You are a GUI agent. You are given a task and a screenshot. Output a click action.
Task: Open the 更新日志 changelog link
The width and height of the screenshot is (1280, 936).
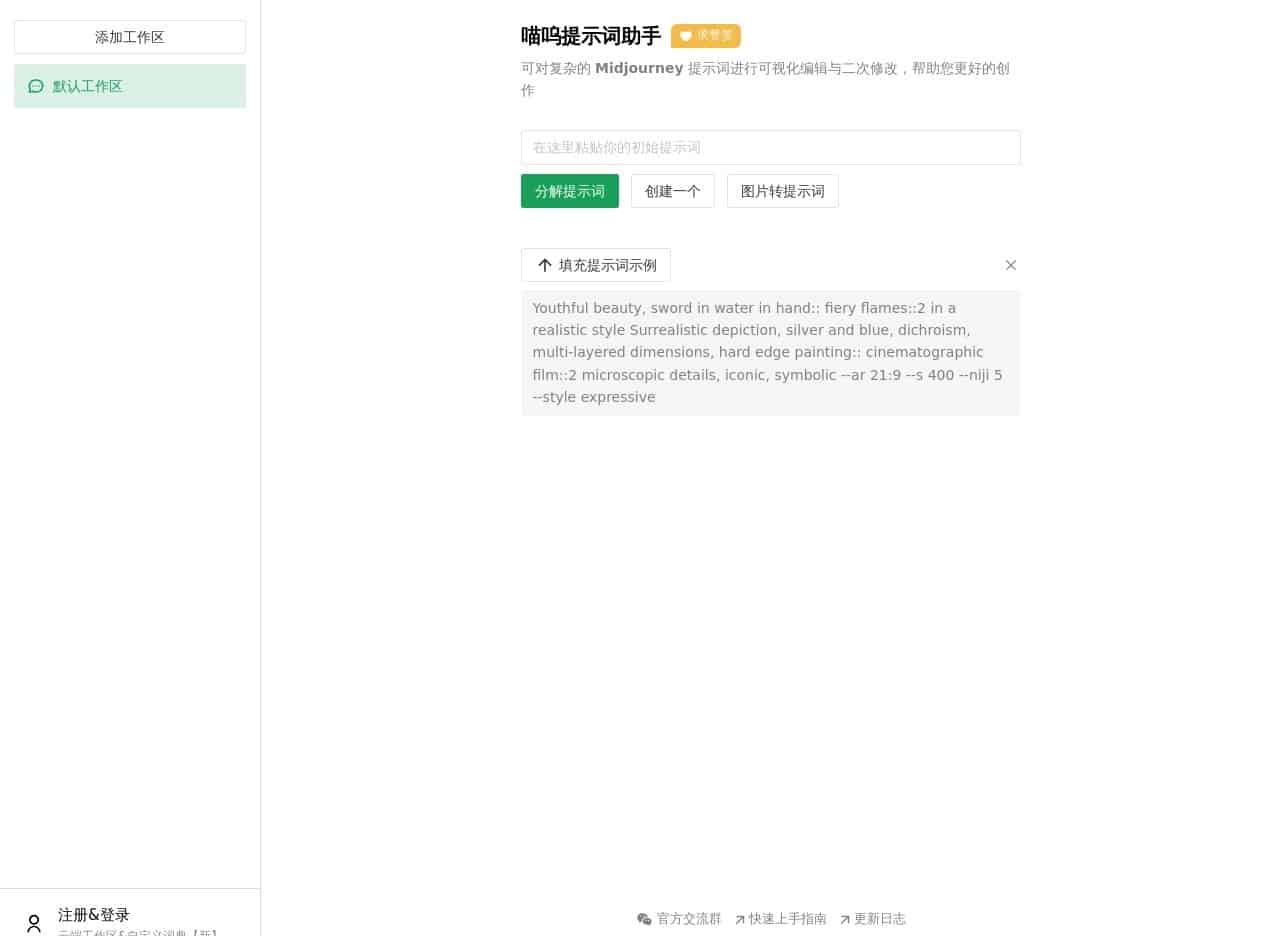click(880, 919)
